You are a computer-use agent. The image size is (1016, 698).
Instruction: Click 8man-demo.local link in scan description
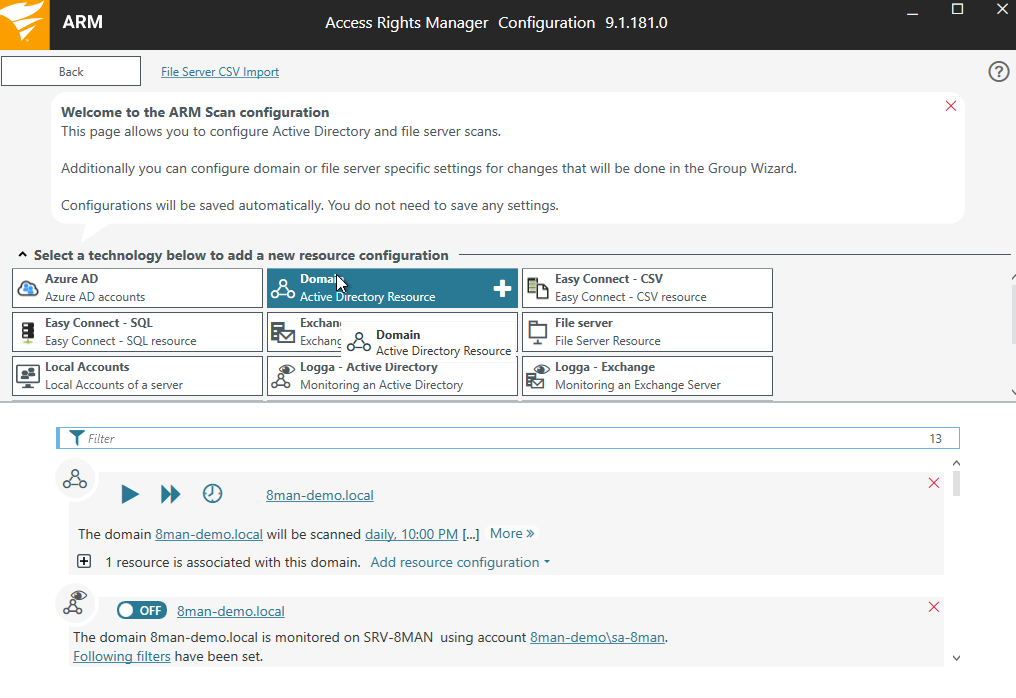pyautogui.click(x=209, y=535)
